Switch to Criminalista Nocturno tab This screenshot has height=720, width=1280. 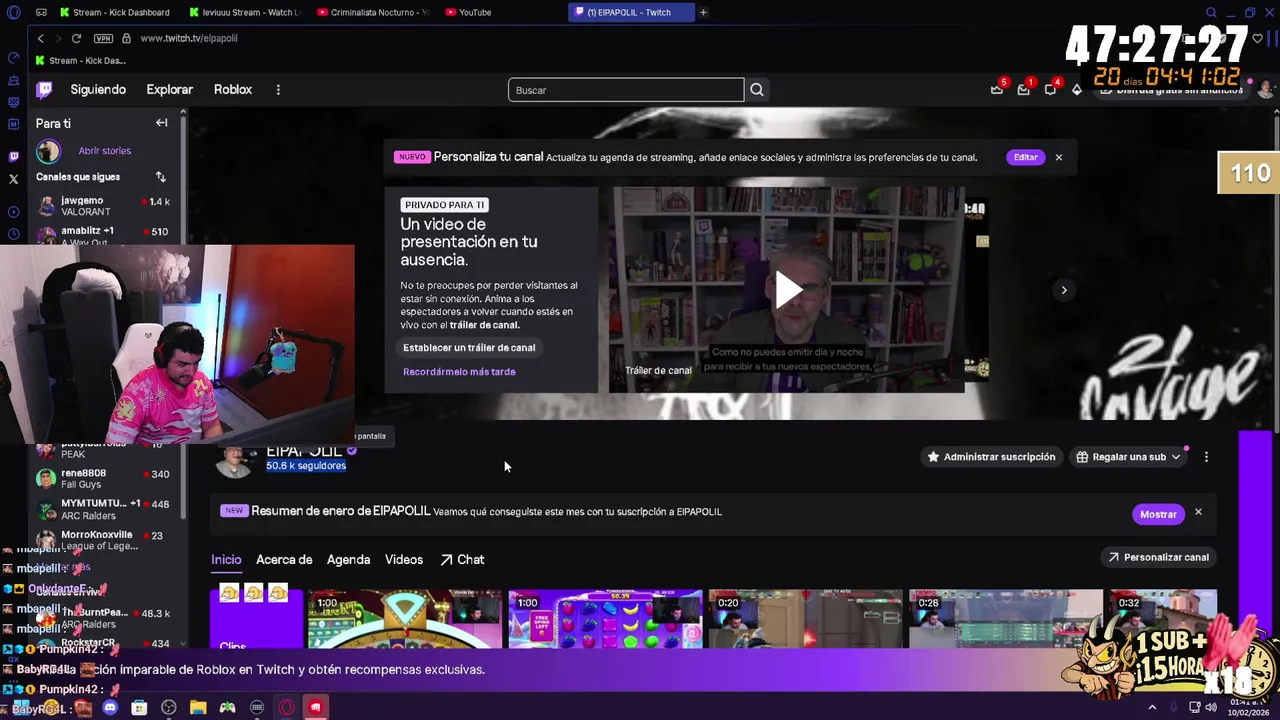(x=373, y=12)
